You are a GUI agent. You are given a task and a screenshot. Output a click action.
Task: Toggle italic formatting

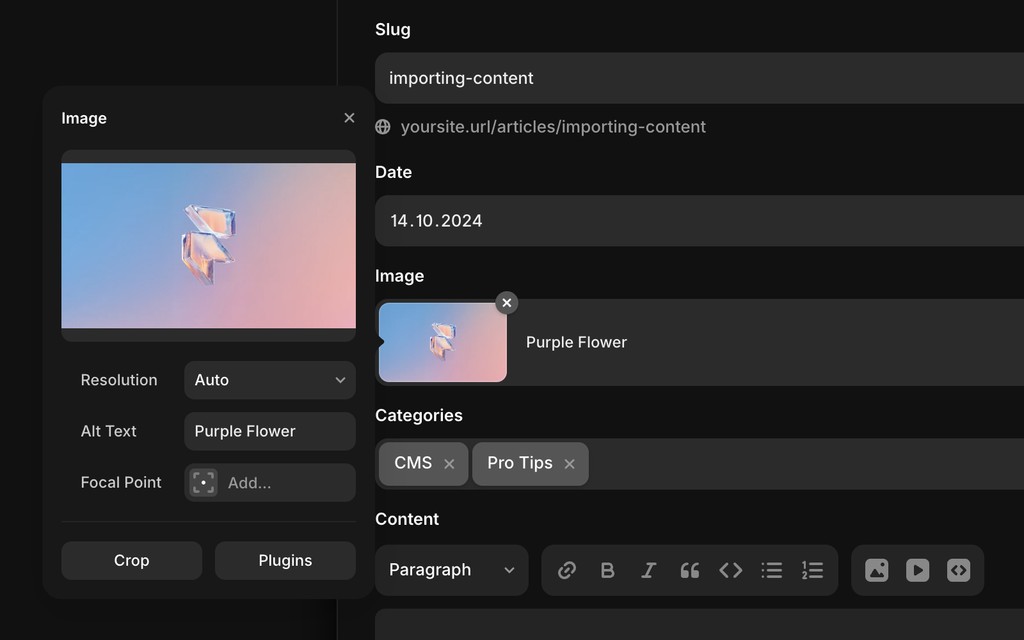(648, 569)
